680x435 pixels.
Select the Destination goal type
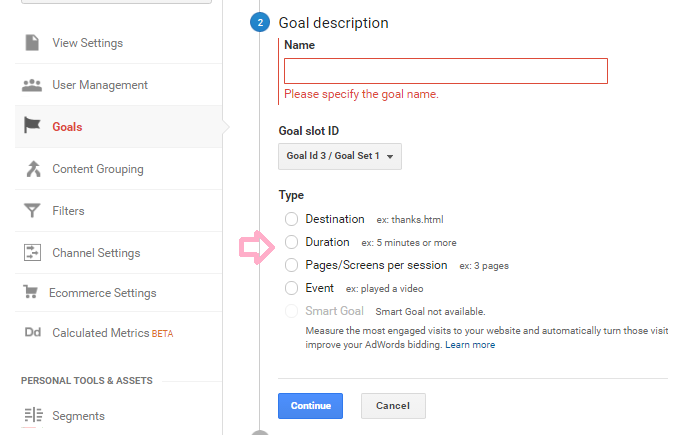291,219
